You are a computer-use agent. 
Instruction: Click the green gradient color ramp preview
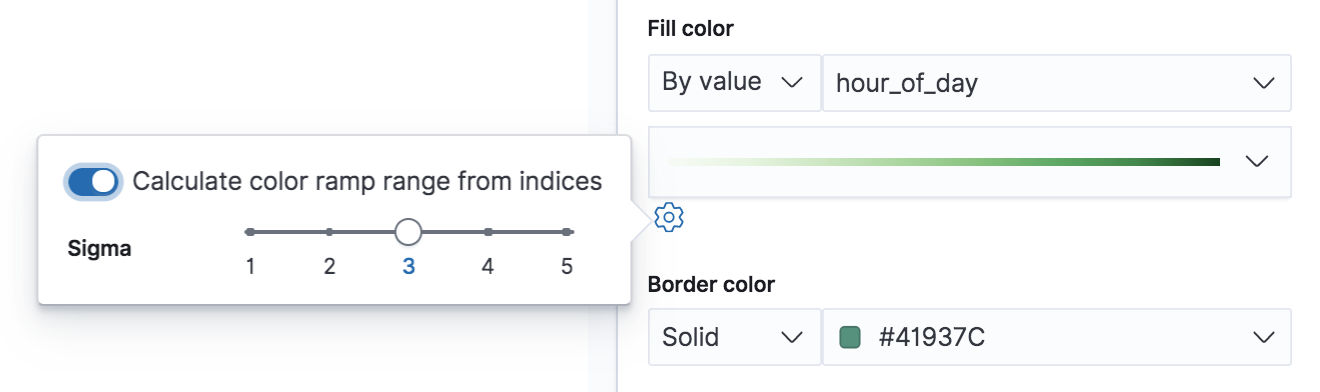942,161
